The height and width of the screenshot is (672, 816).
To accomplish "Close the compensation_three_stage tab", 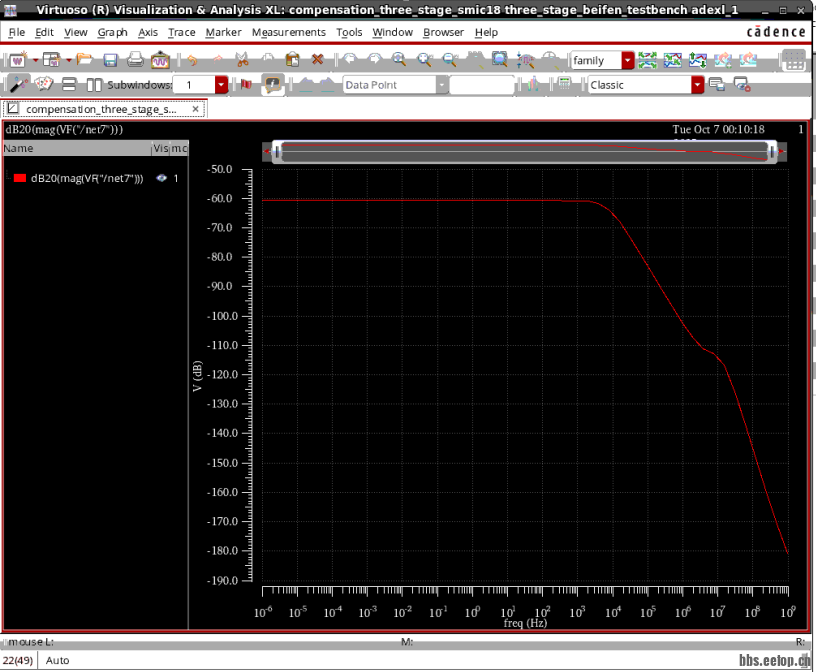I will click(196, 109).
